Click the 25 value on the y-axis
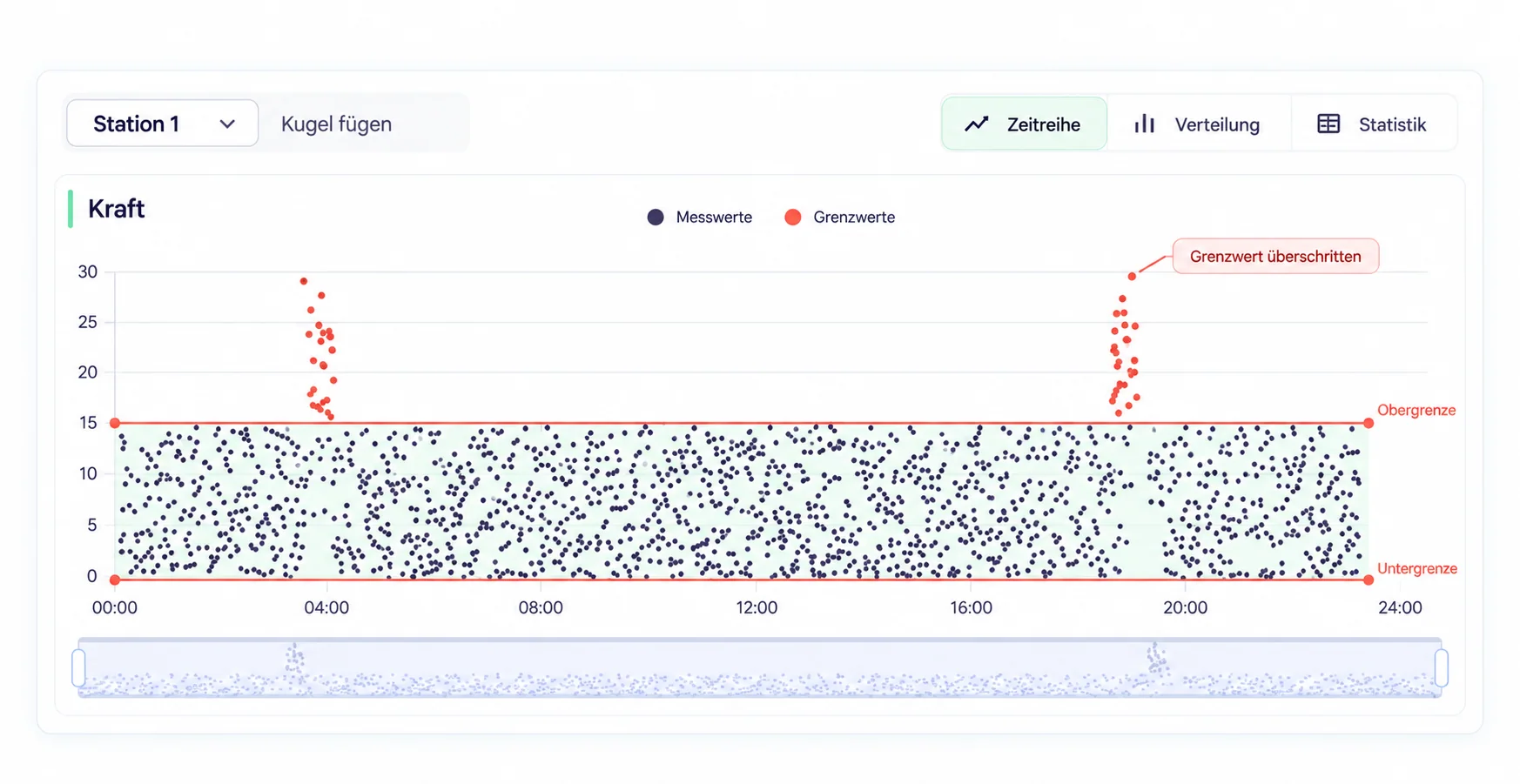This screenshot has height=784, width=1520. coord(88,322)
